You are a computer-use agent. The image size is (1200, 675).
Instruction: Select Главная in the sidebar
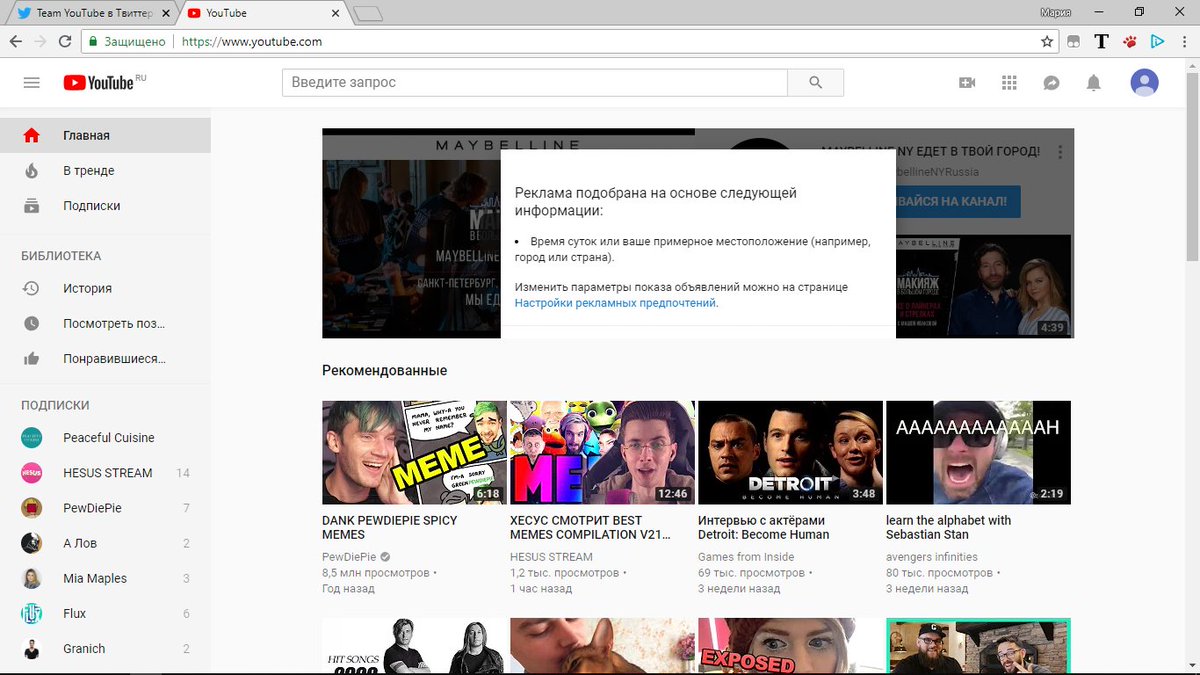coord(105,135)
